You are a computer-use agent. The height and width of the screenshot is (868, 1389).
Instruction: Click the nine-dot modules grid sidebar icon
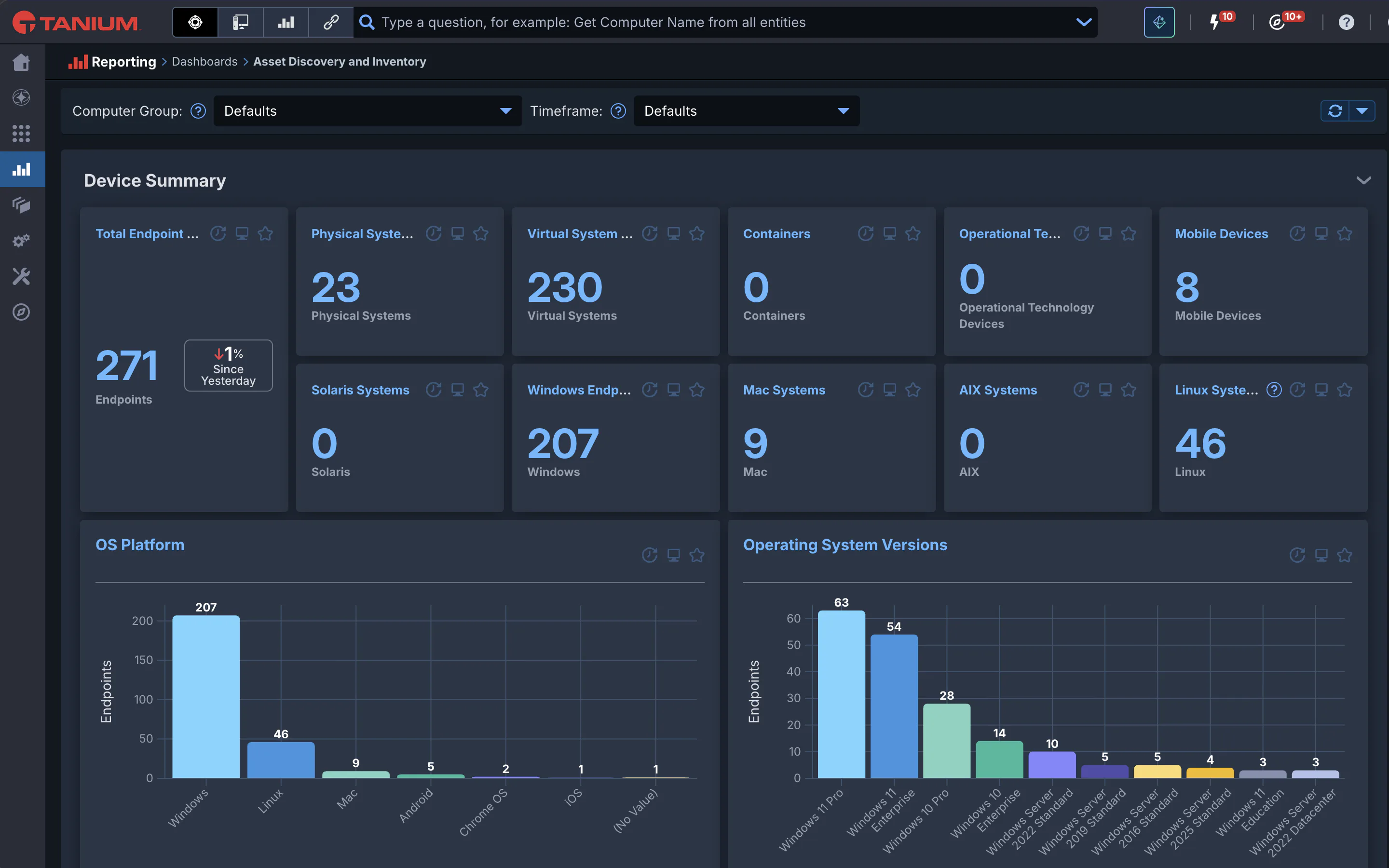[21, 134]
